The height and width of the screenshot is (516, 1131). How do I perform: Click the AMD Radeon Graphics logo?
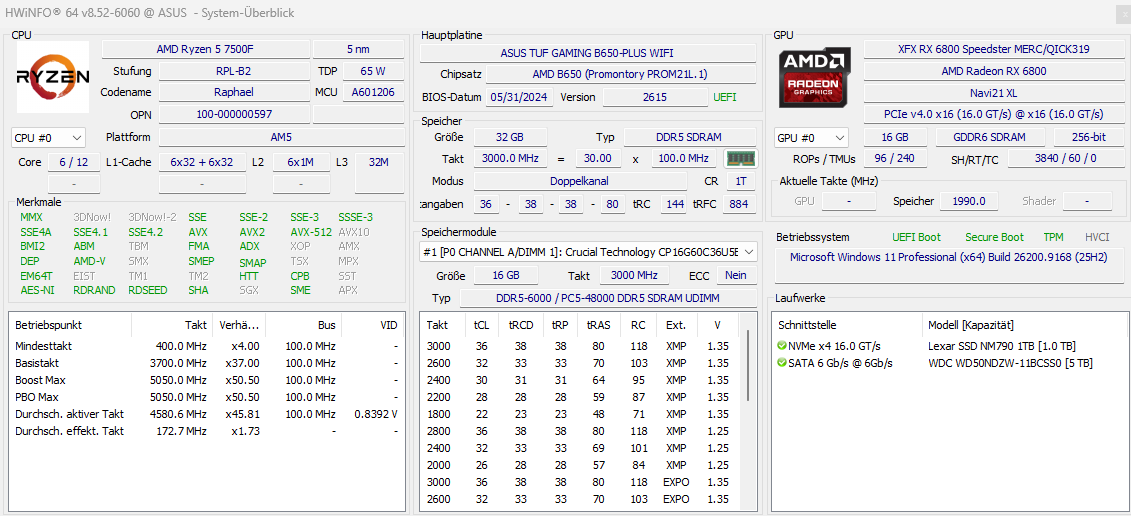click(814, 76)
